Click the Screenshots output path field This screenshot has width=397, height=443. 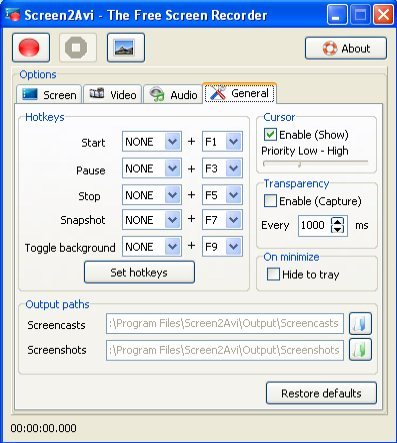click(225, 350)
